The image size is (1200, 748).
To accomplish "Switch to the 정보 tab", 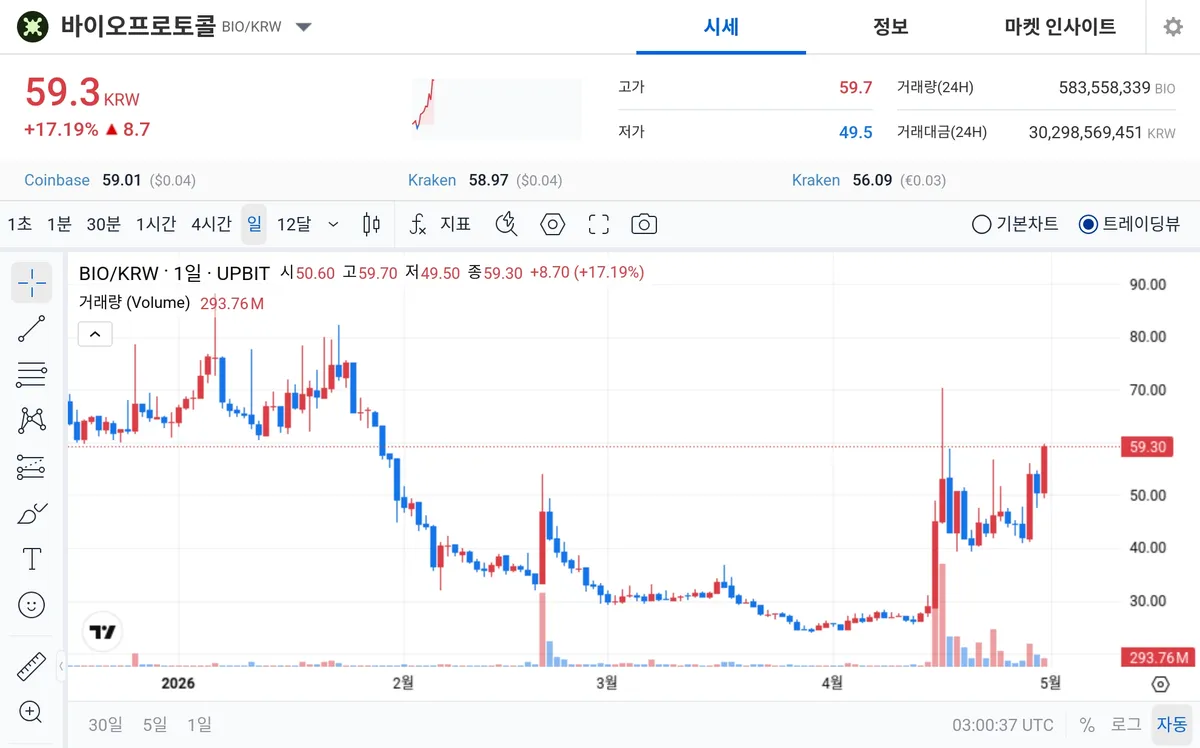I will pyautogui.click(x=891, y=27).
